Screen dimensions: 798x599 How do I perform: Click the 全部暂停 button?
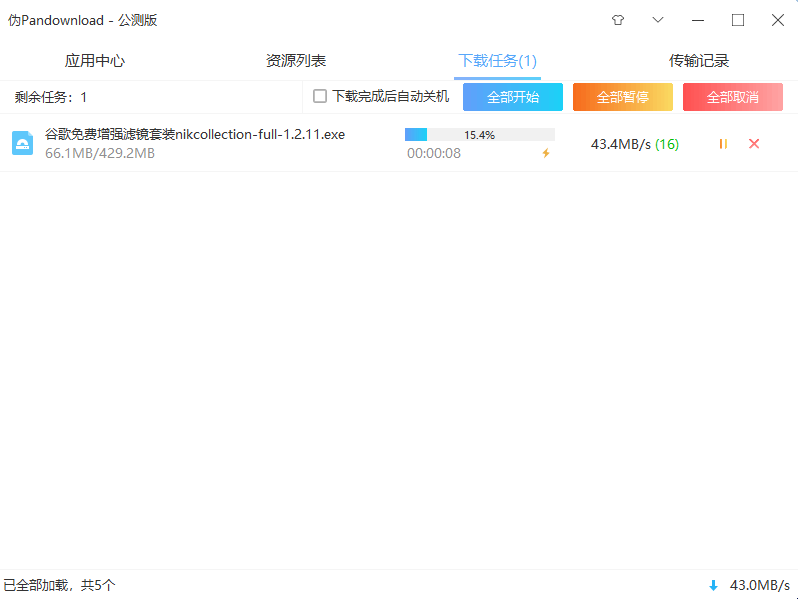point(622,97)
